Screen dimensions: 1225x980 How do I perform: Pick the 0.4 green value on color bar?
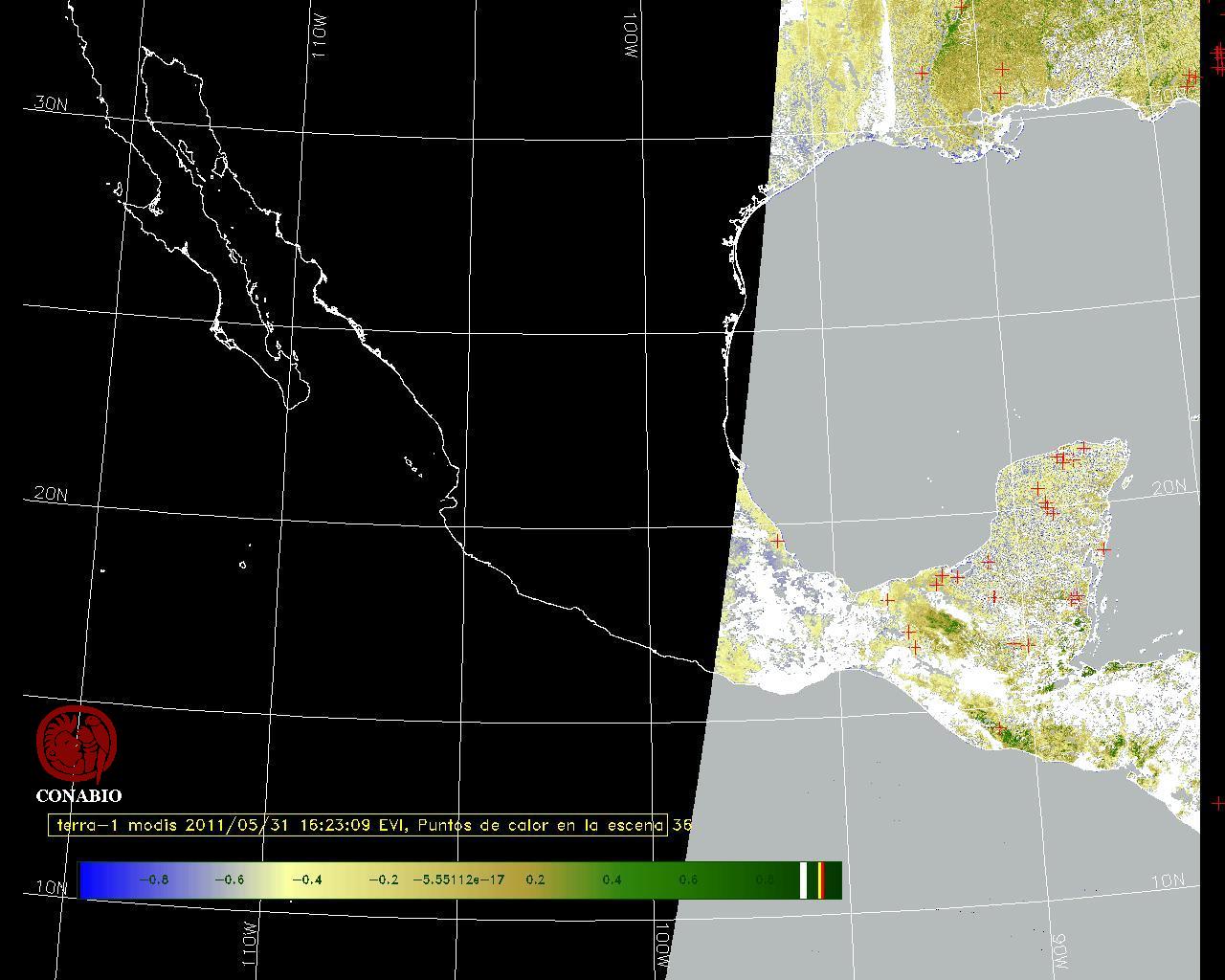click(x=612, y=880)
